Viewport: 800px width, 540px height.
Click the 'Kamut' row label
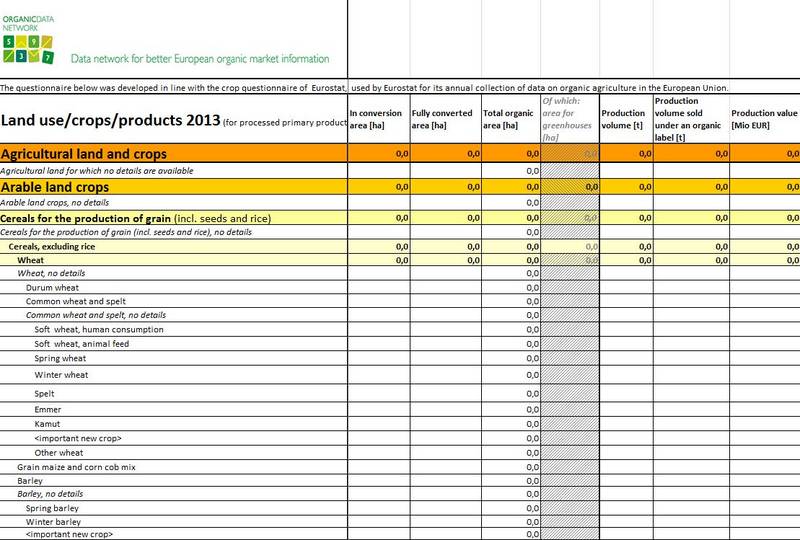point(47,424)
